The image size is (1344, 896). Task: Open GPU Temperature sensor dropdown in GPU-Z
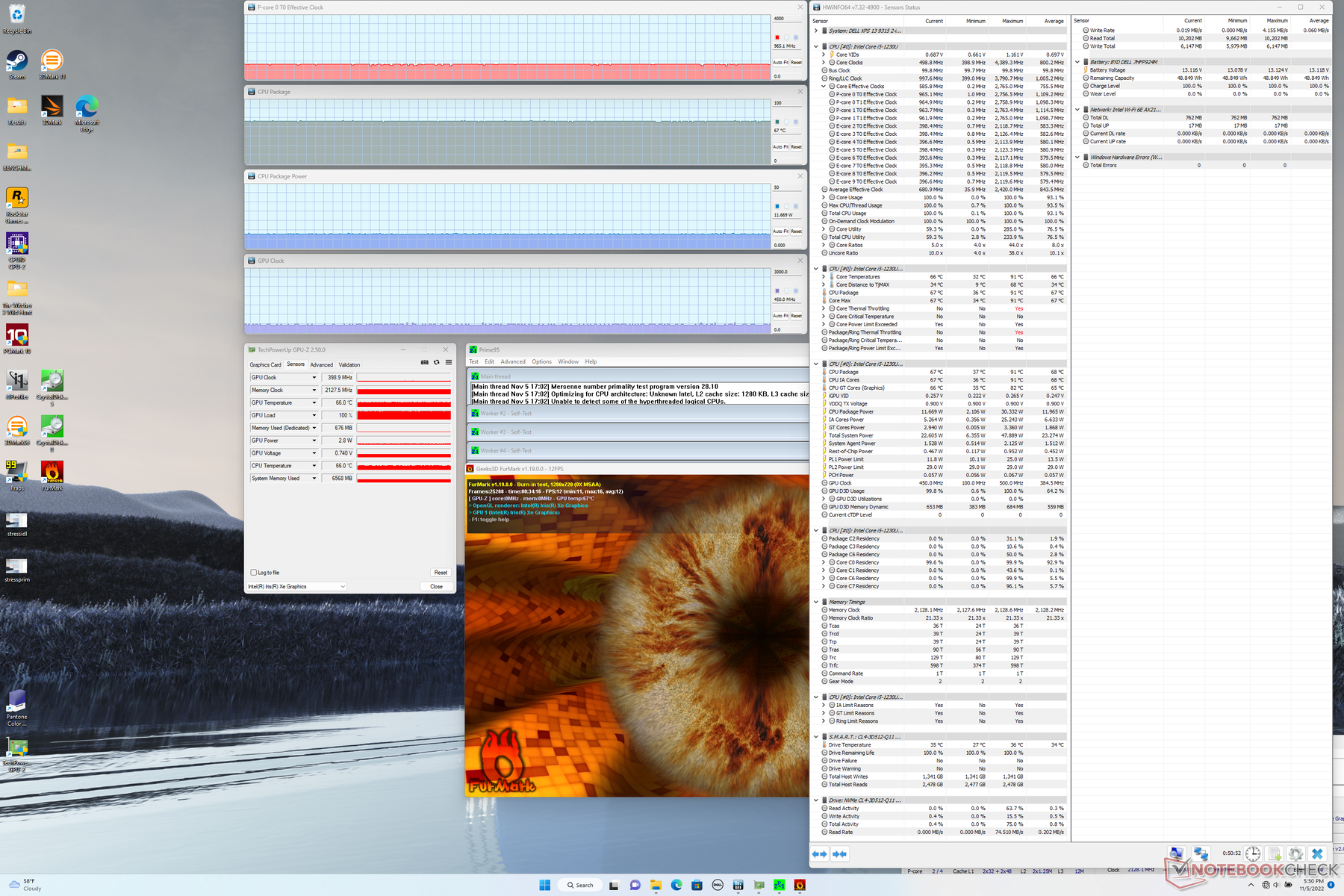coord(314,403)
